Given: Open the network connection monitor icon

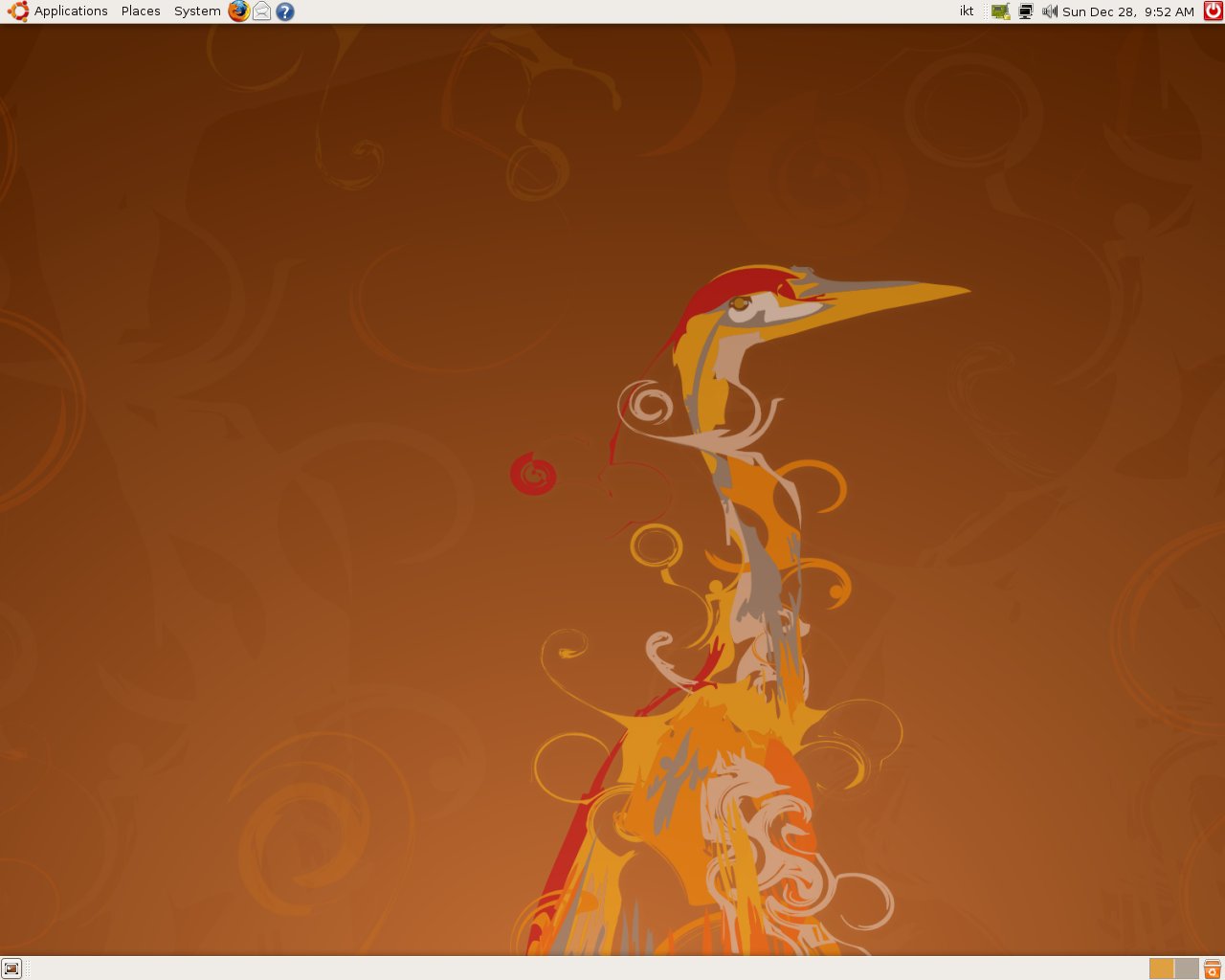Looking at the screenshot, I should point(1025,11).
